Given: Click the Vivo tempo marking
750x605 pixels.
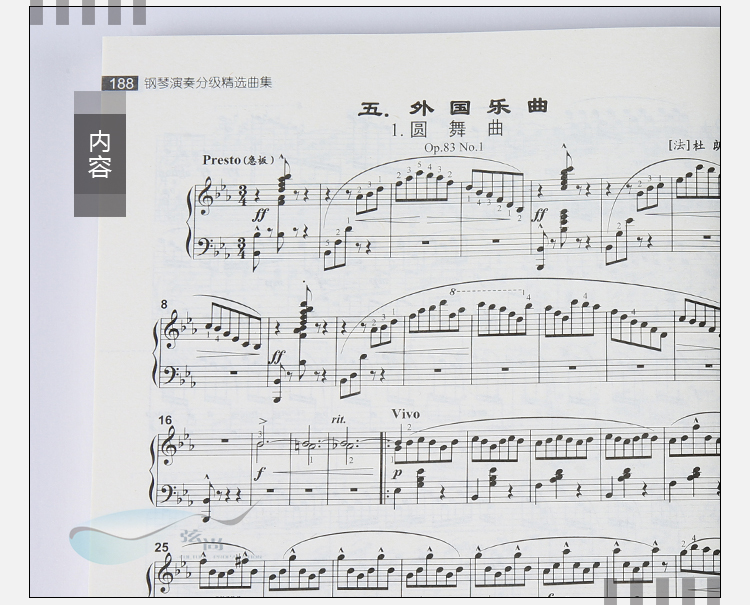Looking at the screenshot, I should click(406, 414).
